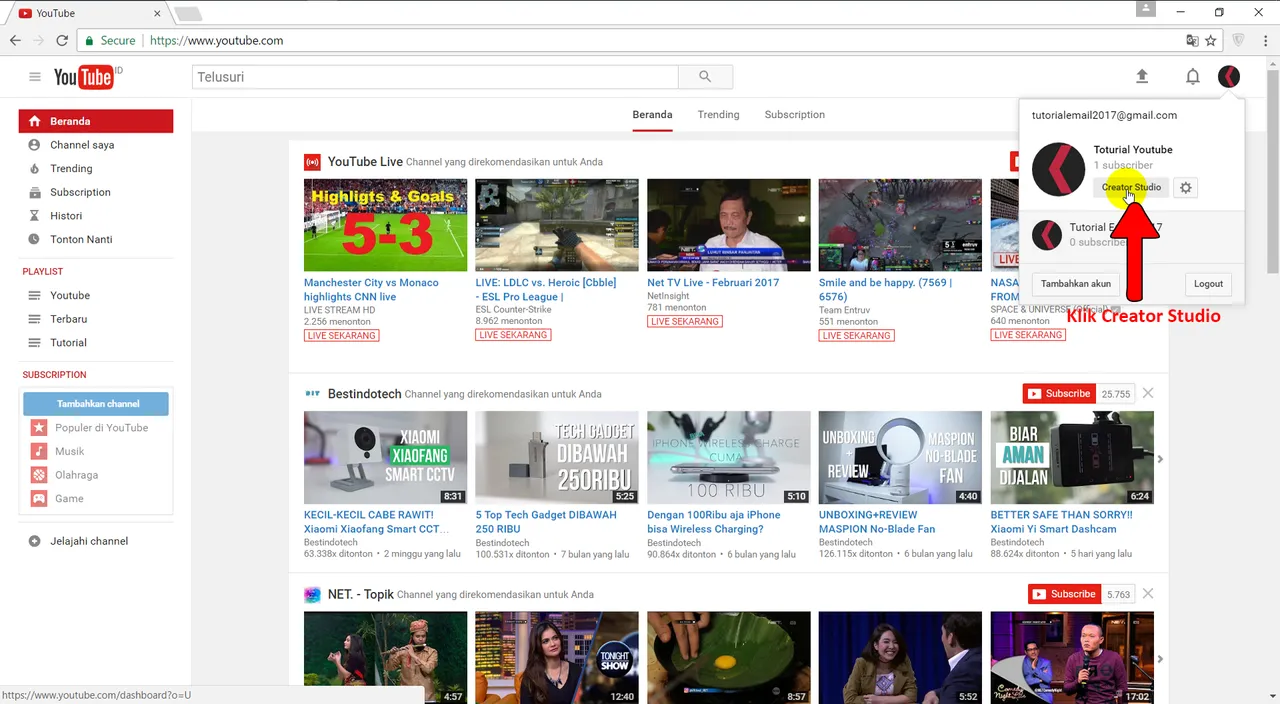The image size is (1280, 704).
Task: Click the YouTube browser tab
Action: coord(88,13)
